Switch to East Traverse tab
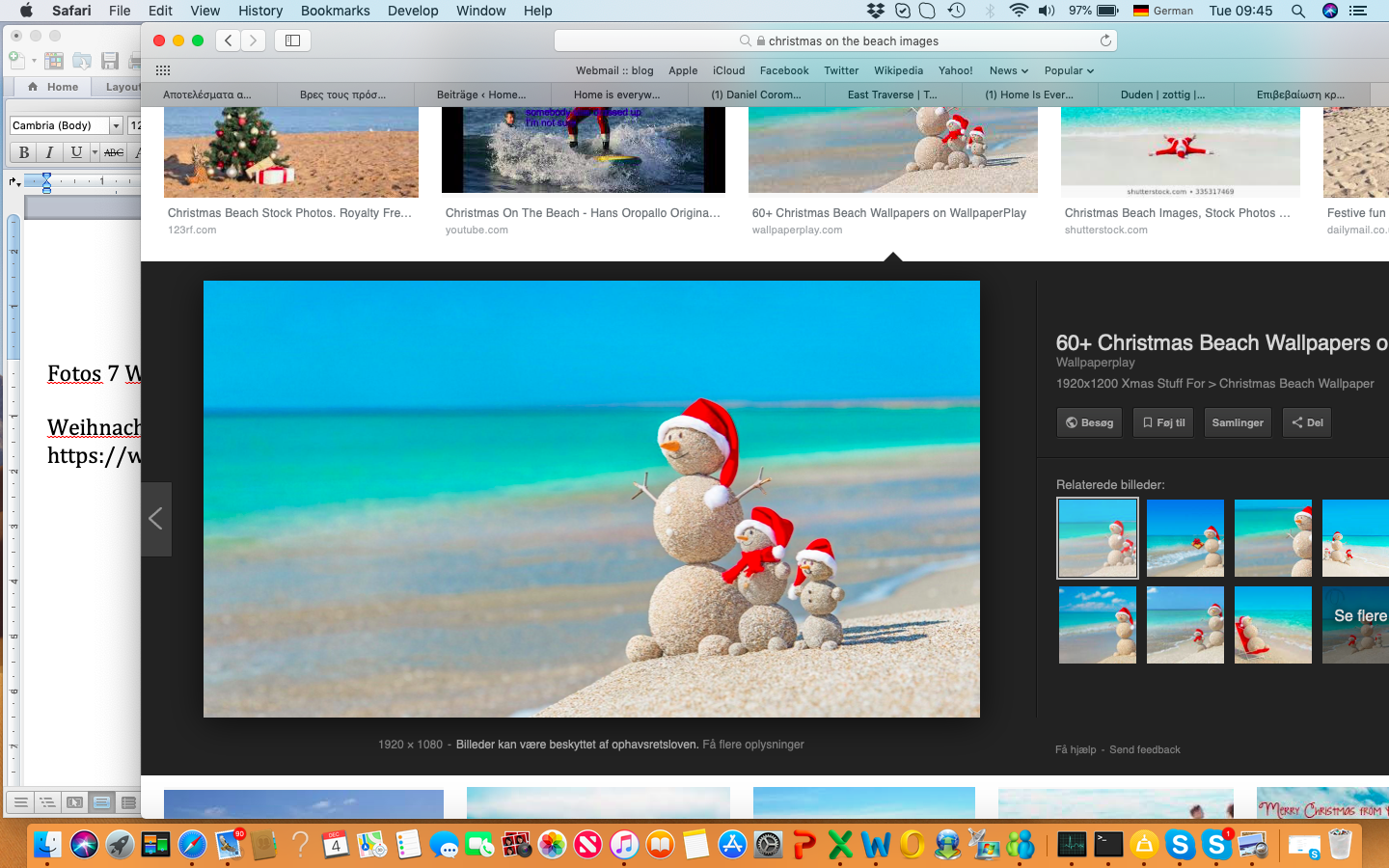The height and width of the screenshot is (868, 1389). 892,95
